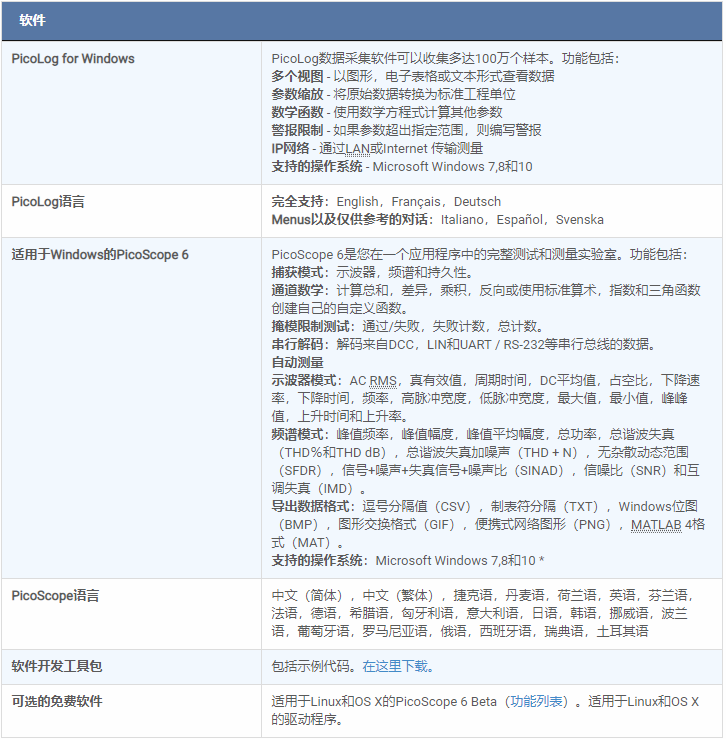
Task: Click the 自动测量 bold heading
Action: click(297, 362)
